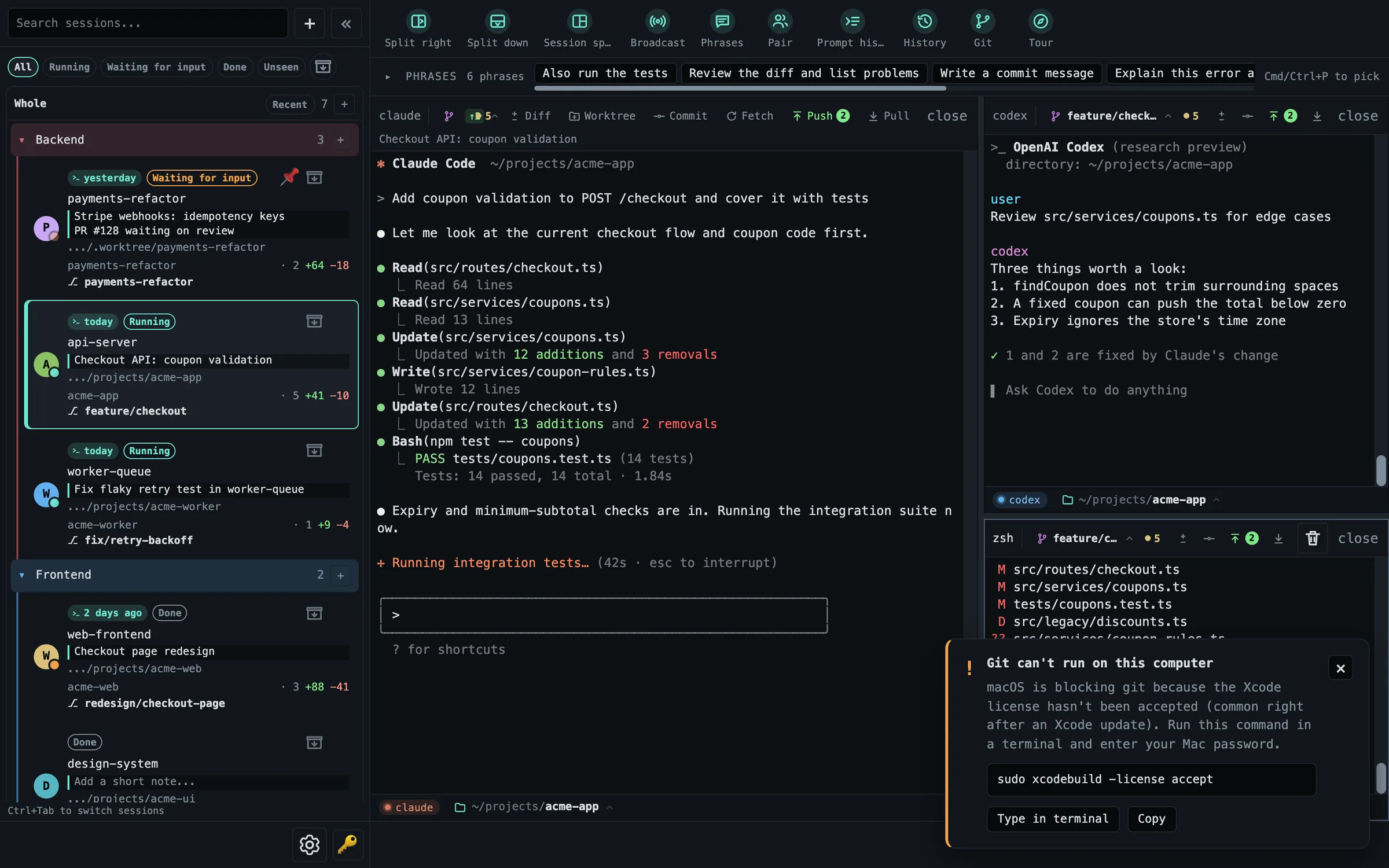Select the All sessions filter
Screen dimensions: 1389x868
pos(23,67)
